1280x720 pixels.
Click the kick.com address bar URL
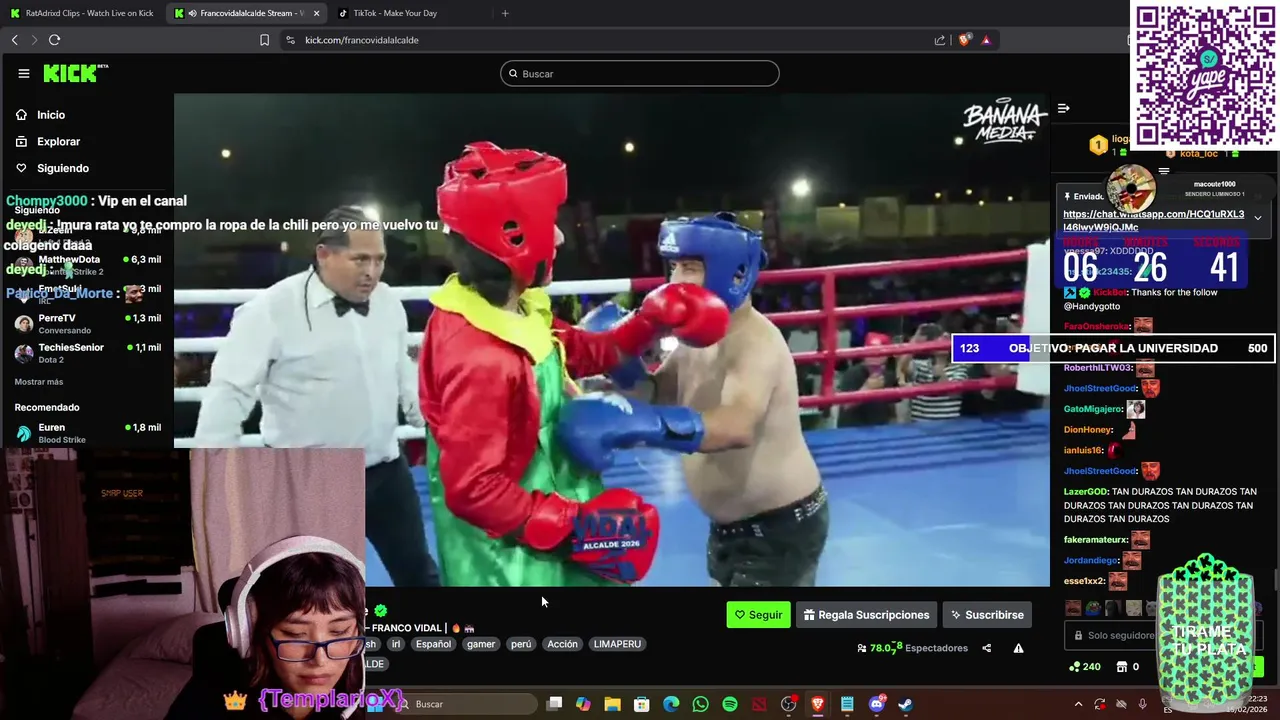coord(362,40)
